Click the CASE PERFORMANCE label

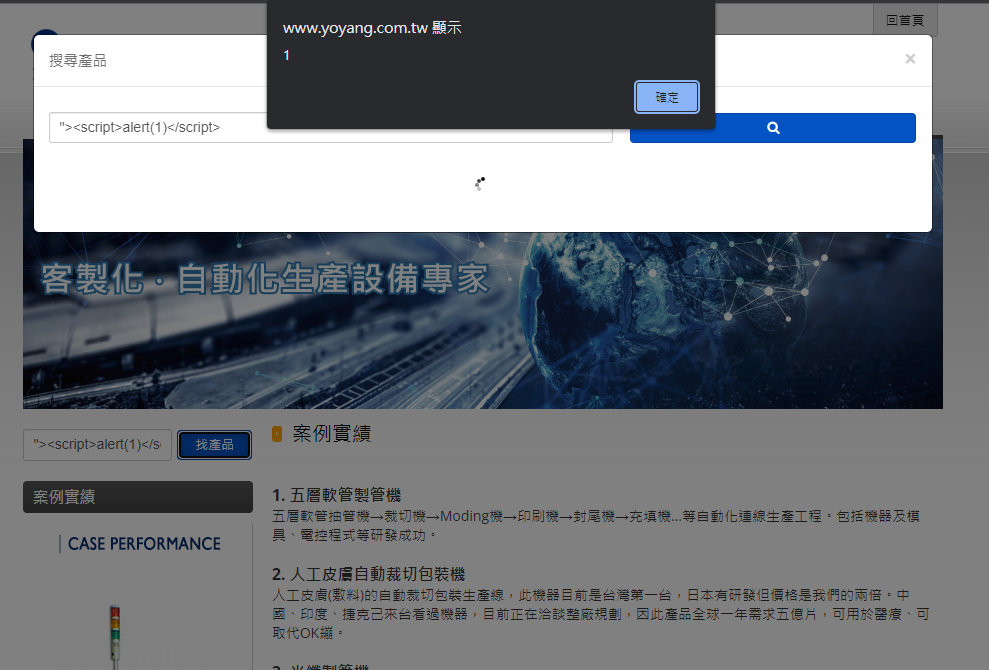pos(144,544)
